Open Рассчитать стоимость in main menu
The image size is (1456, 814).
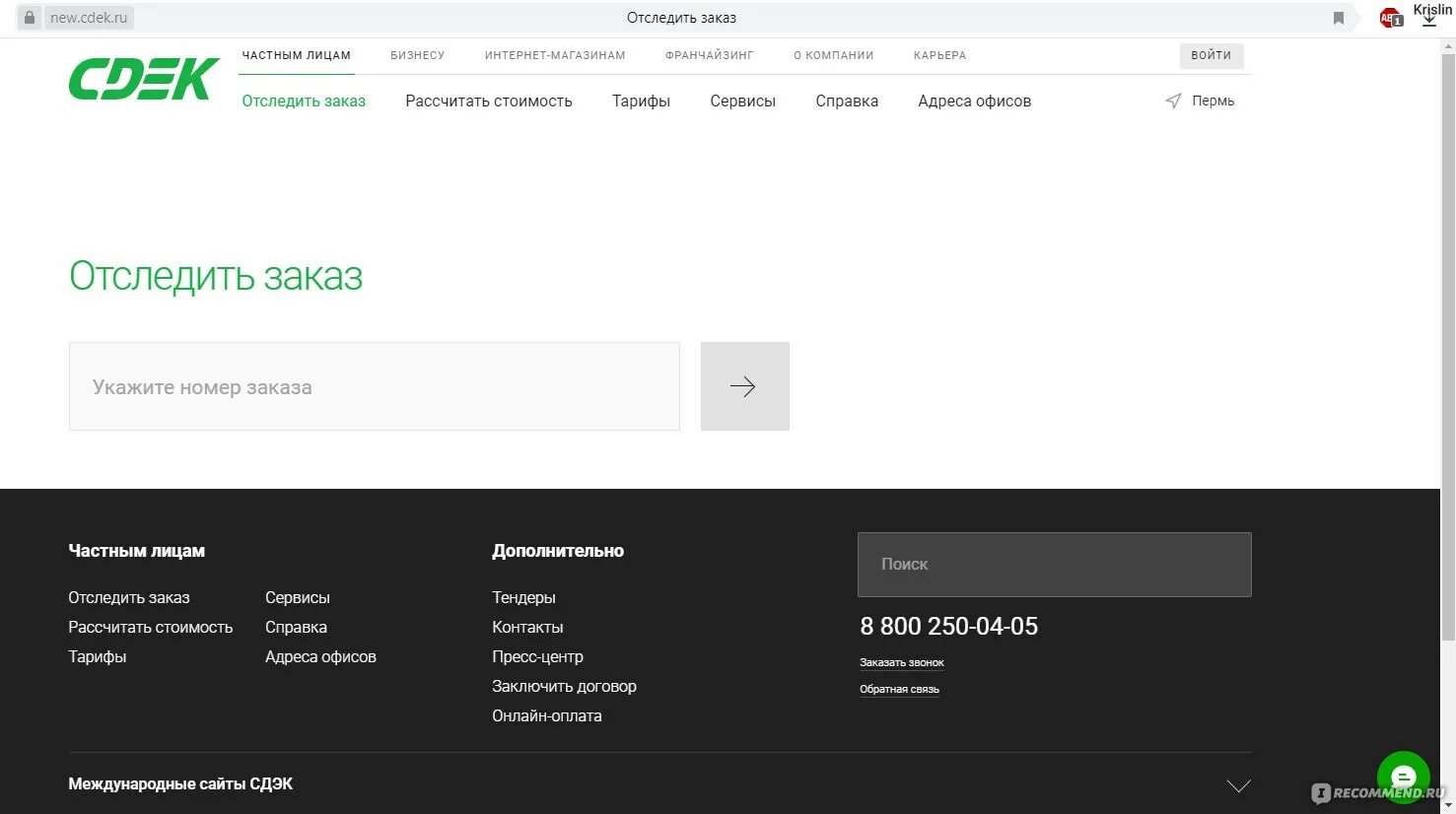489,101
